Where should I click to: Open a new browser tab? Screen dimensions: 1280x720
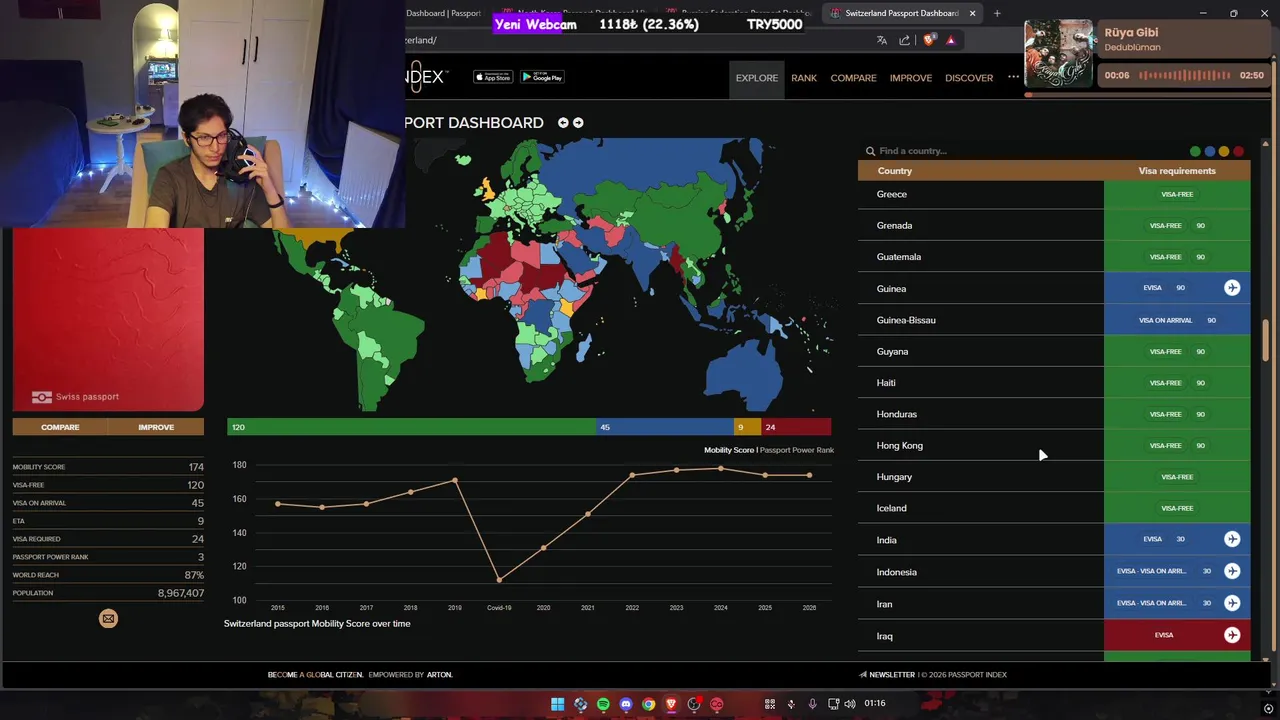[x=997, y=13]
